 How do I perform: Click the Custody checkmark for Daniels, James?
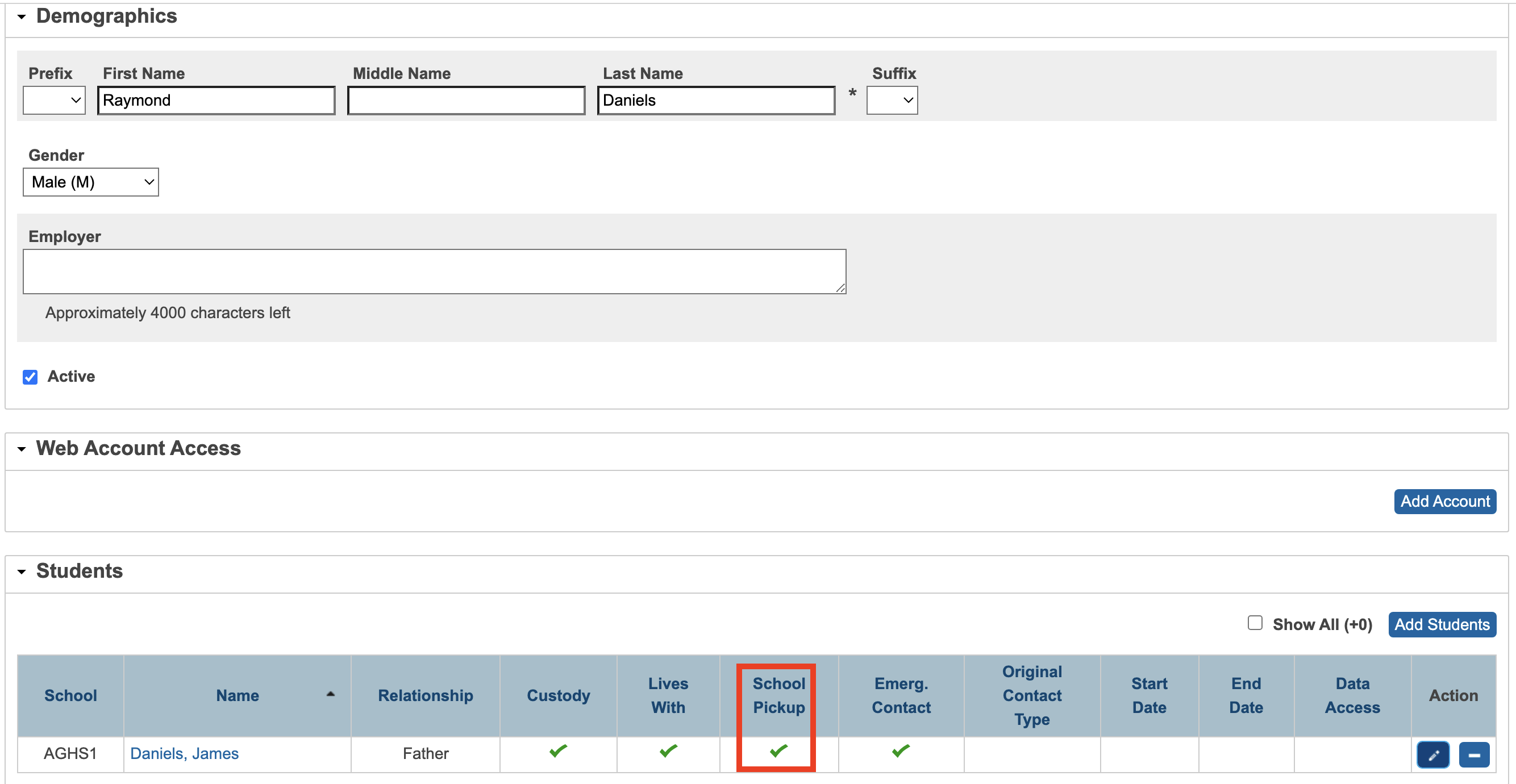558,750
